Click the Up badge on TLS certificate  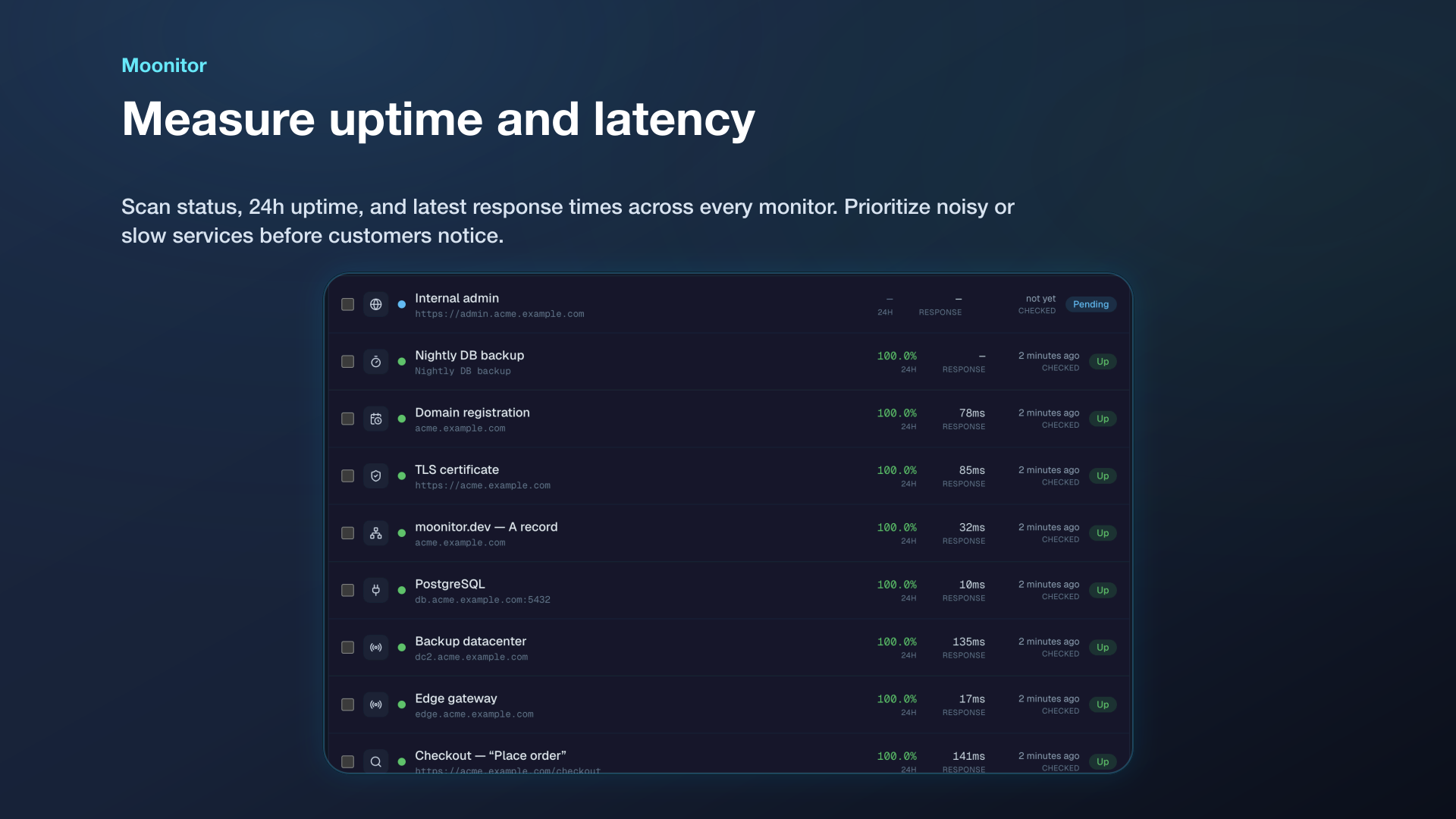[1103, 476]
